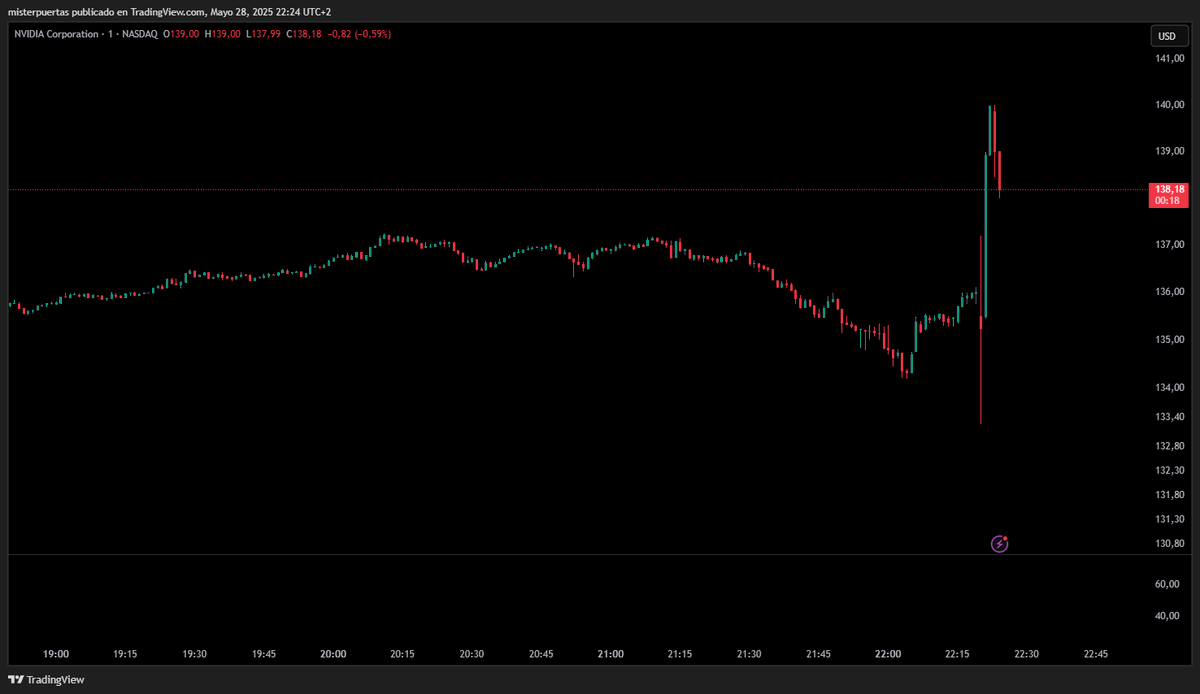The image size is (1200, 694).
Task: Click the 131,30 price axis label
Action: coord(1169,519)
